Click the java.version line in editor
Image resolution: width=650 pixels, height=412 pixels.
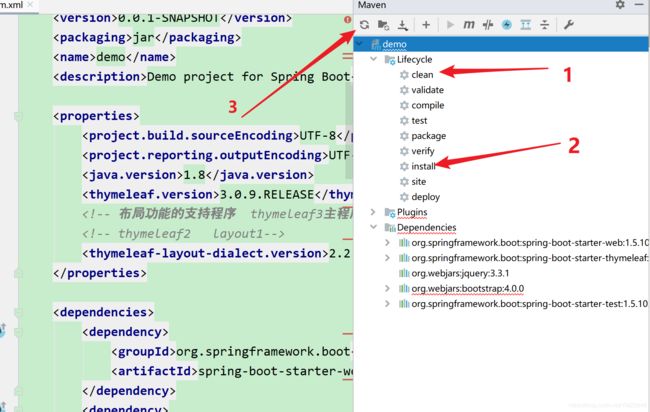click(198, 175)
